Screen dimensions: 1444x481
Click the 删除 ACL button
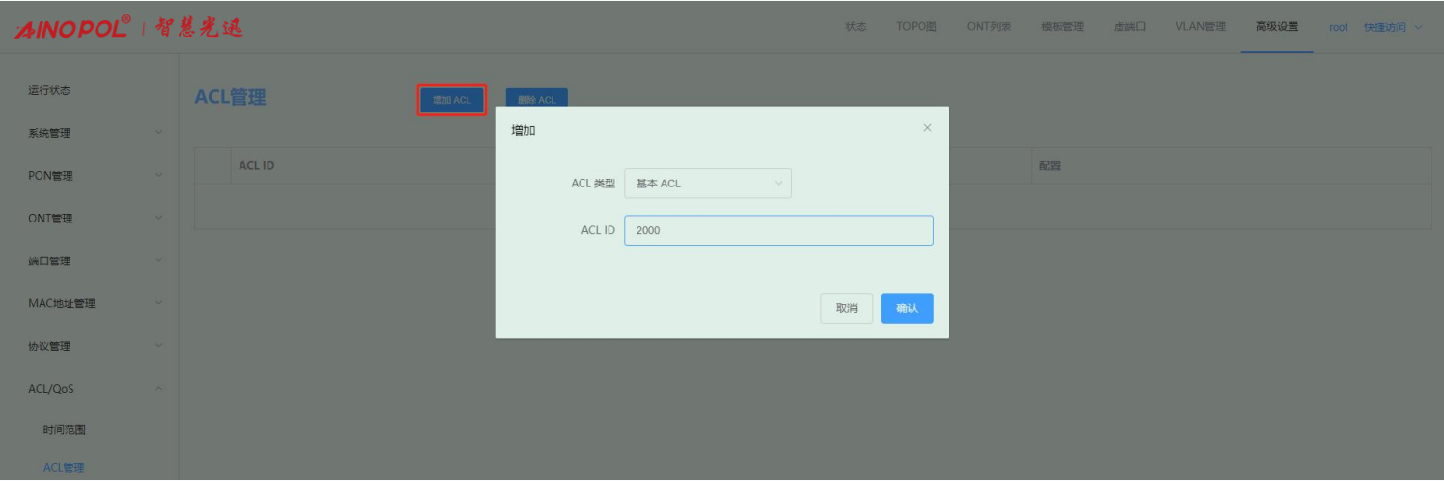[537, 100]
